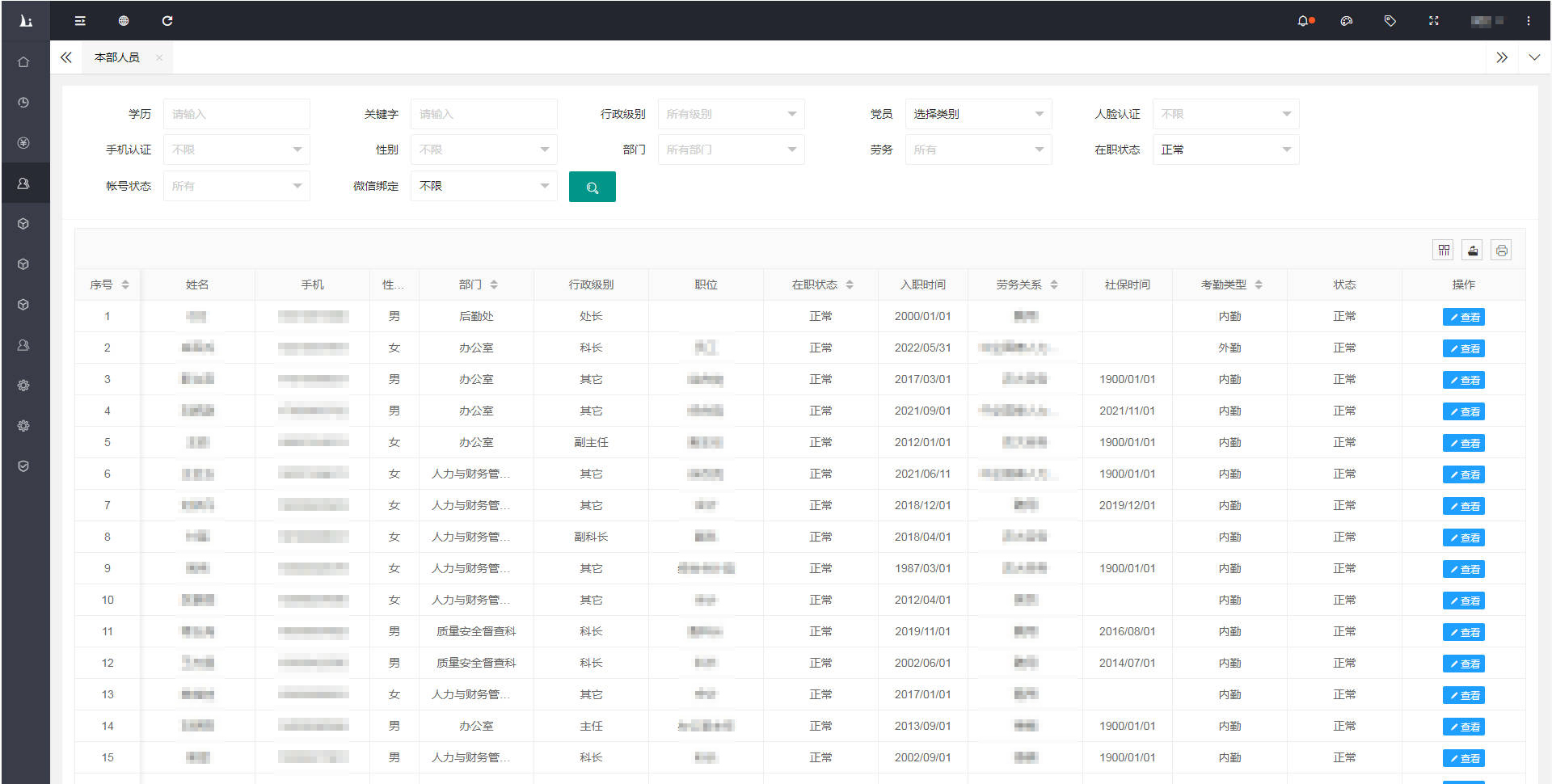Refresh the page with reload icon
This screenshot has height=784, width=1552.
167,21
